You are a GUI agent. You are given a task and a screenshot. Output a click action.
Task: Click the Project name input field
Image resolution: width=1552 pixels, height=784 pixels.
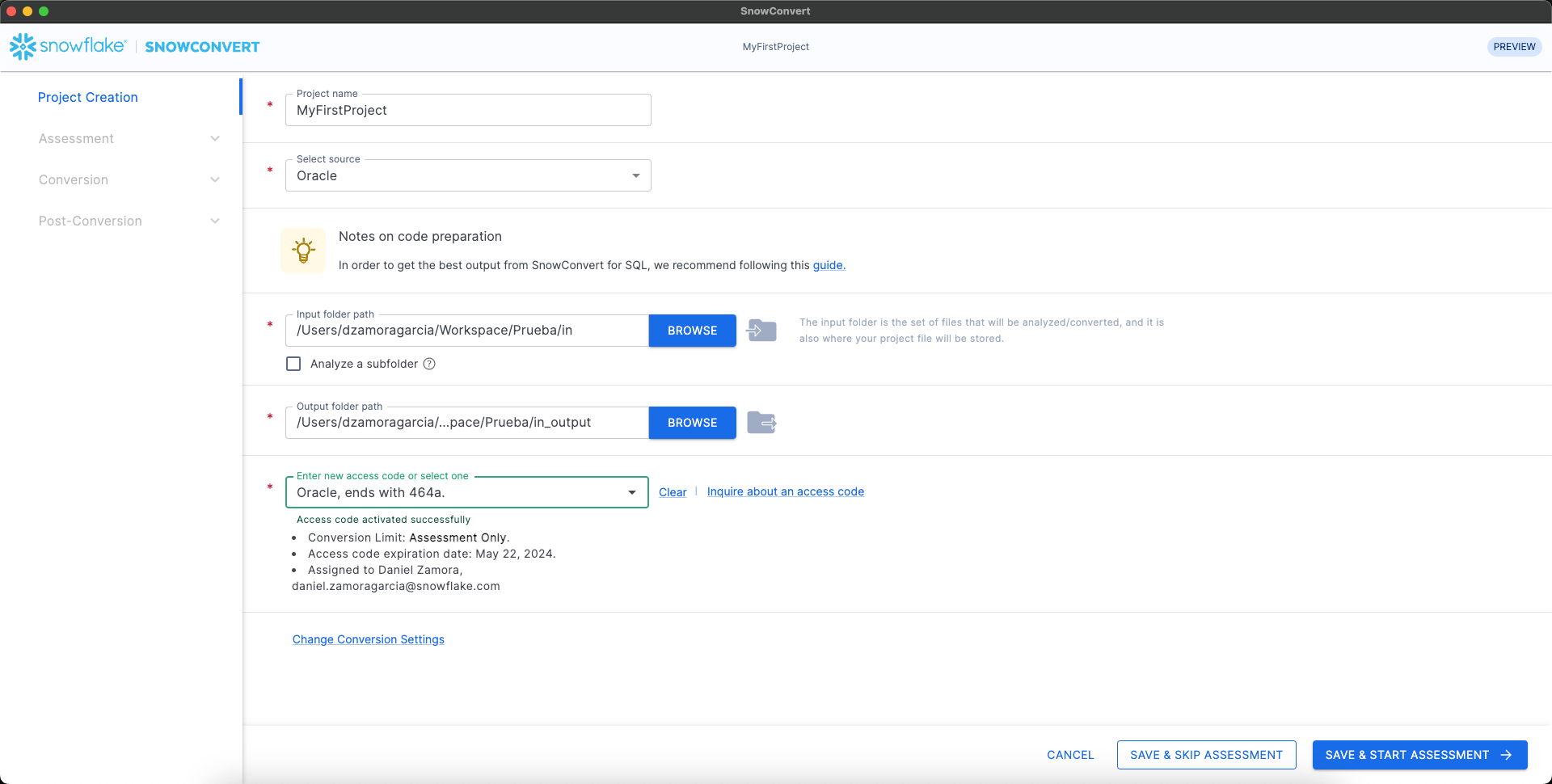point(468,110)
